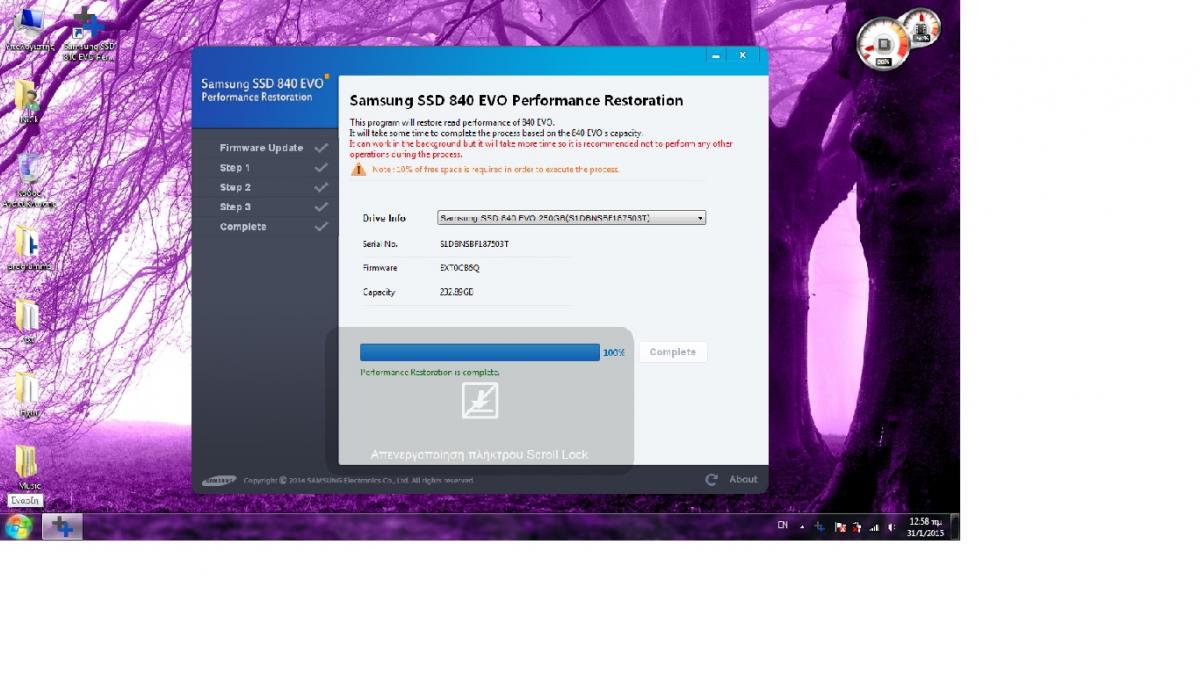Viewport: 1200px width, 675px height.
Task: Click the Windows Start button
Action: coord(18,526)
